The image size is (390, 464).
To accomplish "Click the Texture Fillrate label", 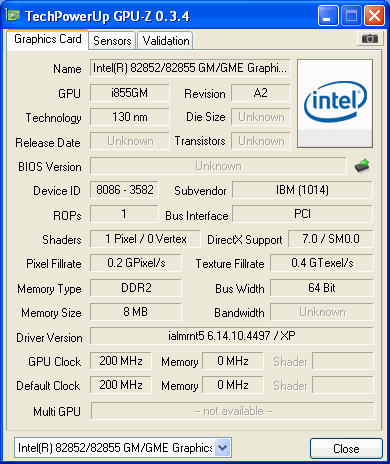I will (x=230, y=264).
